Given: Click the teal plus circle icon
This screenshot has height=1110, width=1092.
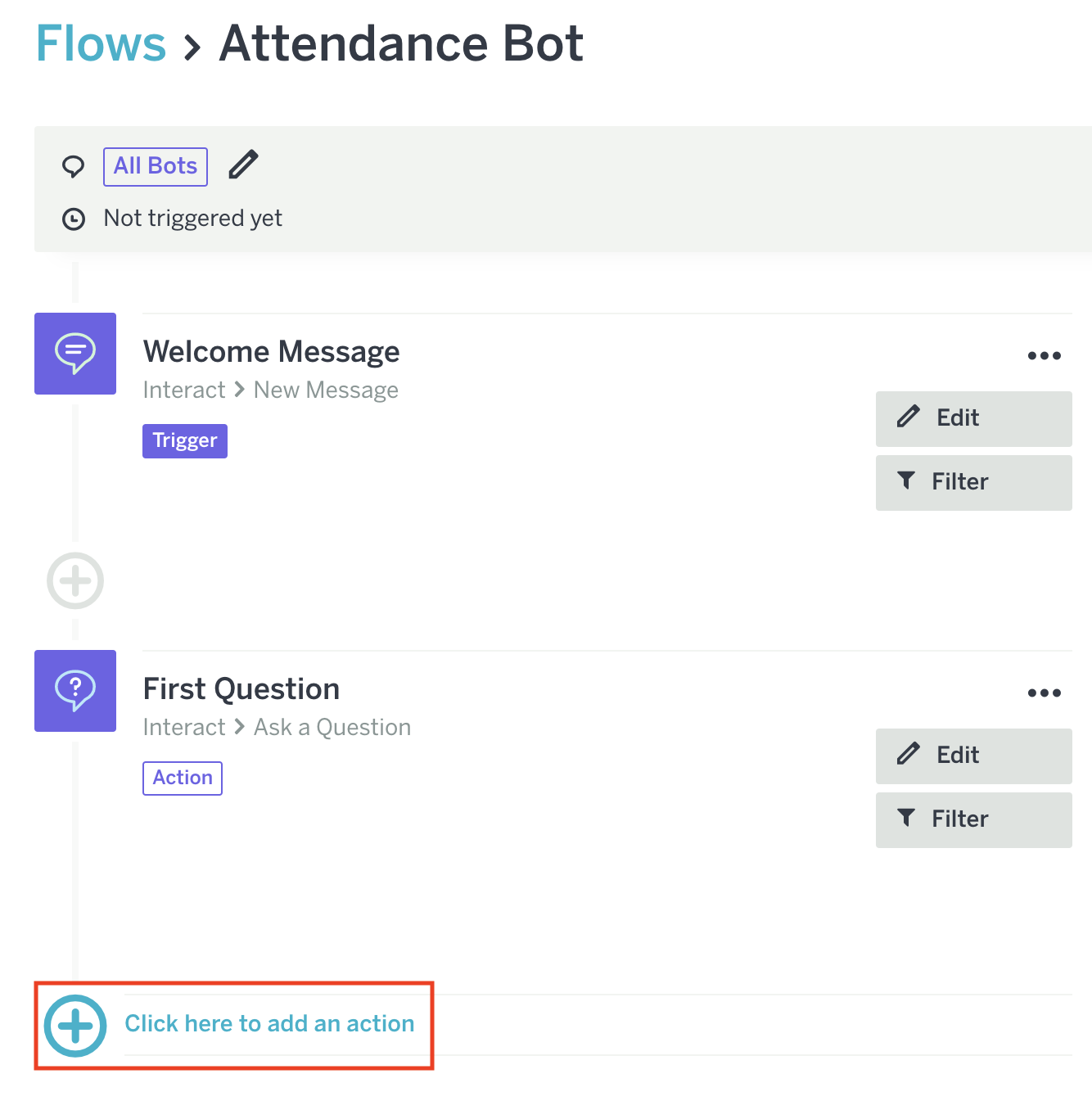Looking at the screenshot, I should pos(75,1026).
